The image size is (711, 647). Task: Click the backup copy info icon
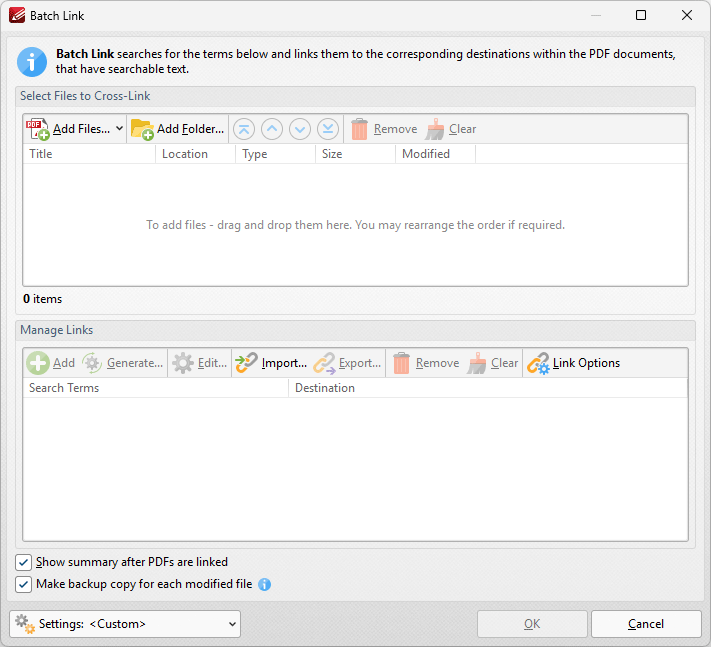[264, 584]
